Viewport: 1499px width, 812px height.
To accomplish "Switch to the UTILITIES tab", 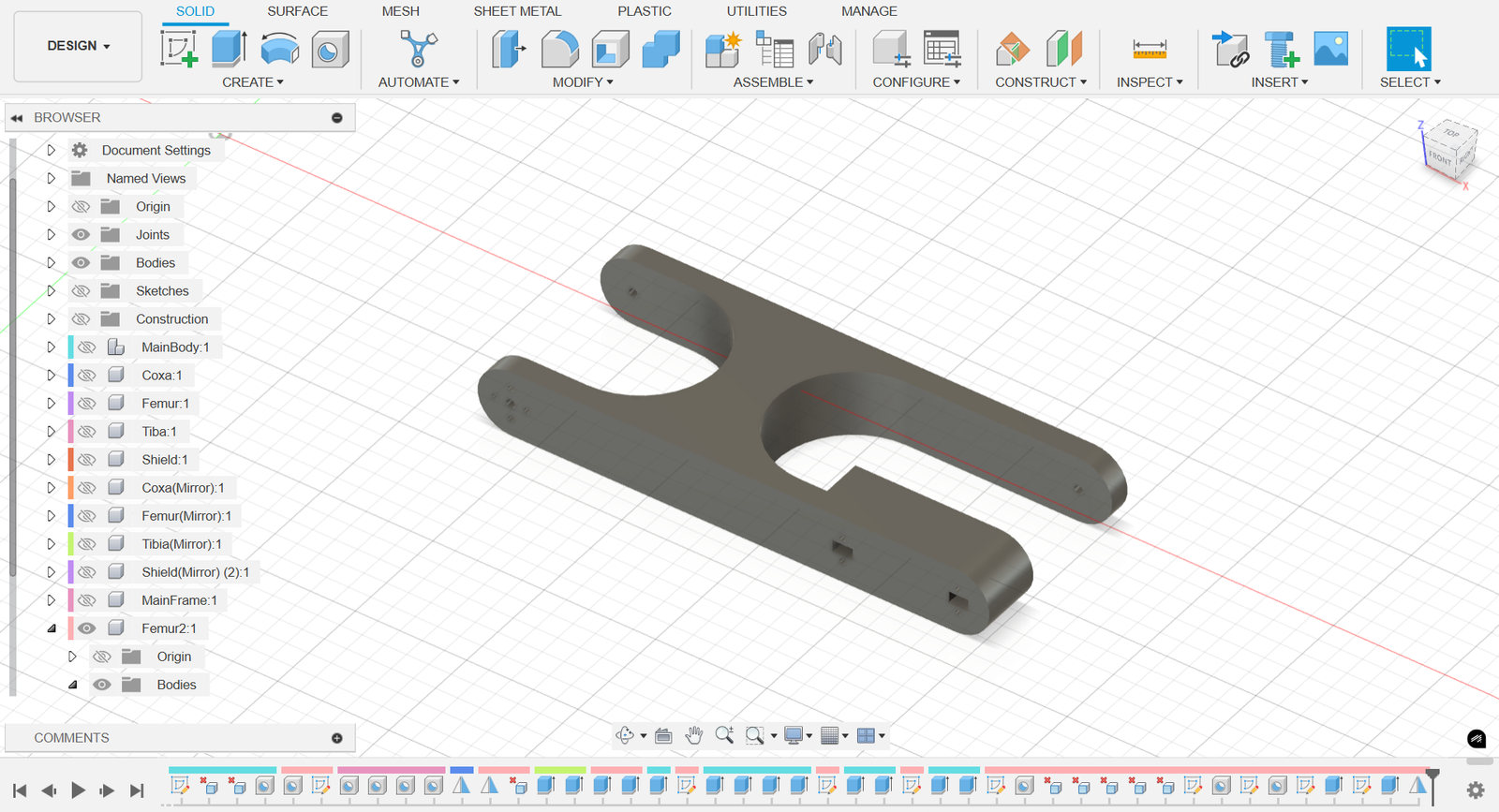I will click(x=757, y=11).
